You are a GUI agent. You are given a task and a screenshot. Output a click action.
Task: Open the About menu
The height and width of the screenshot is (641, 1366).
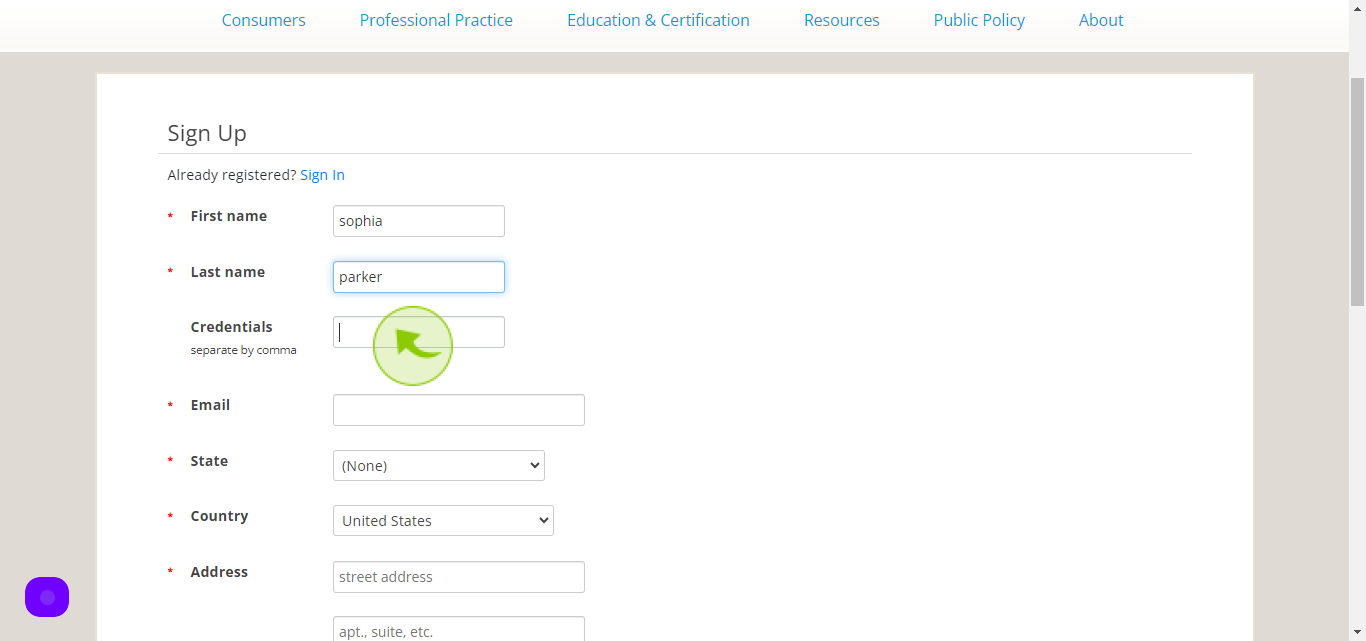(x=1101, y=20)
